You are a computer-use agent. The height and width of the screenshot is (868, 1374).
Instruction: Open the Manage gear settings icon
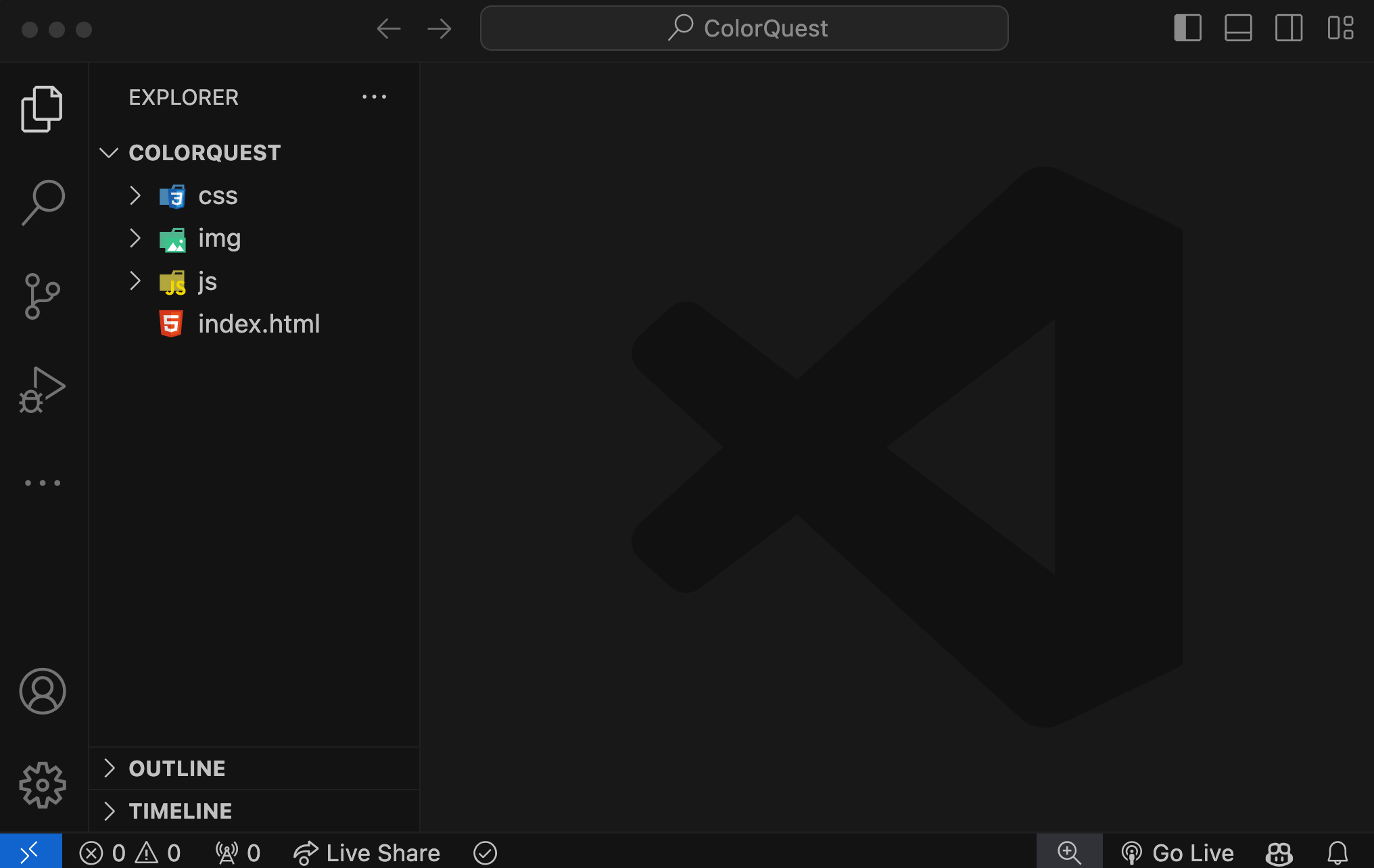coord(42,785)
